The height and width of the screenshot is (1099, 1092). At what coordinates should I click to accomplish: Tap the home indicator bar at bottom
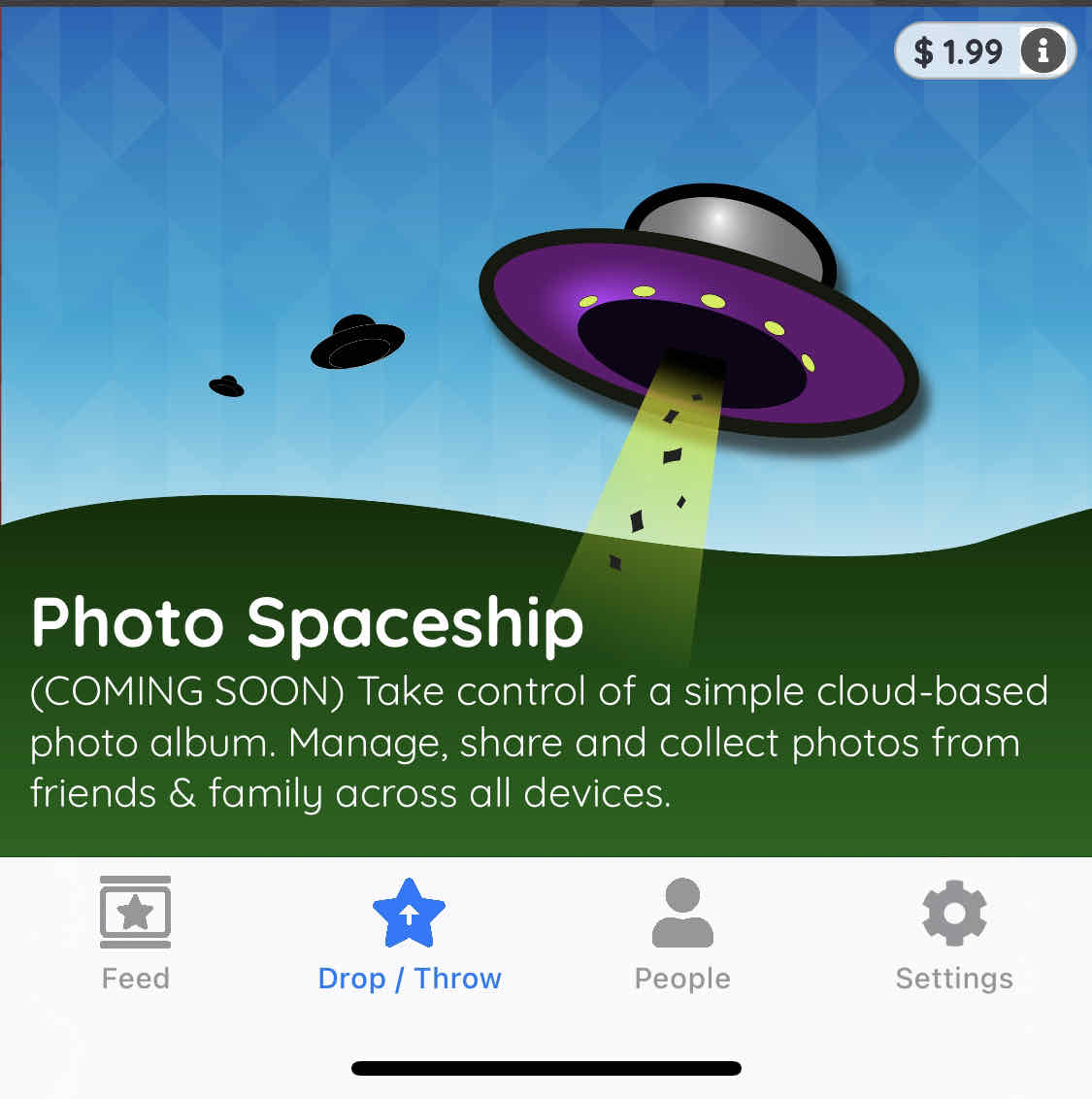(546, 1068)
